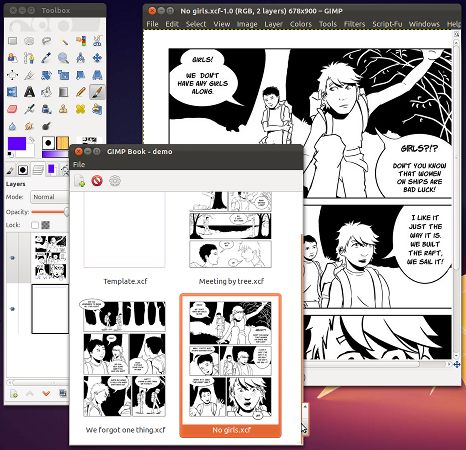Open the Template.xcf page thumbnail
466x450 pixels.
click(124, 229)
